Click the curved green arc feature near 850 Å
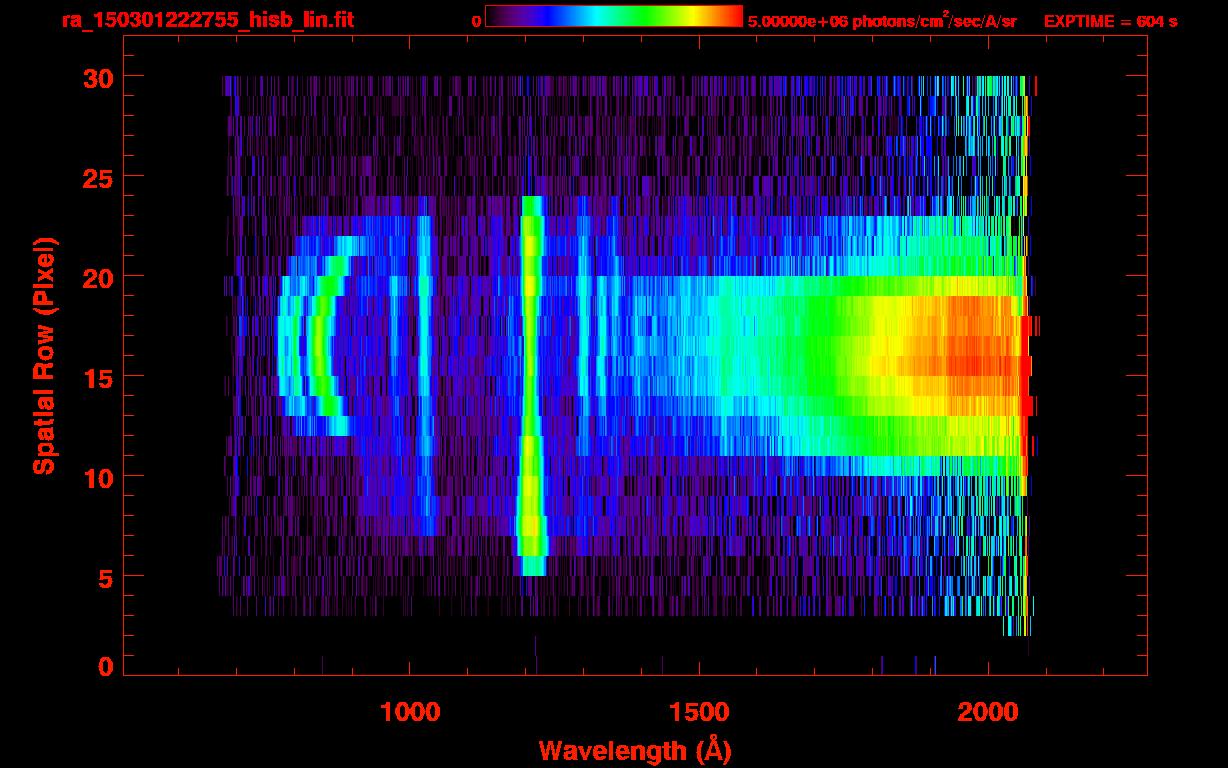This screenshot has height=768, width=1228. pos(326,336)
